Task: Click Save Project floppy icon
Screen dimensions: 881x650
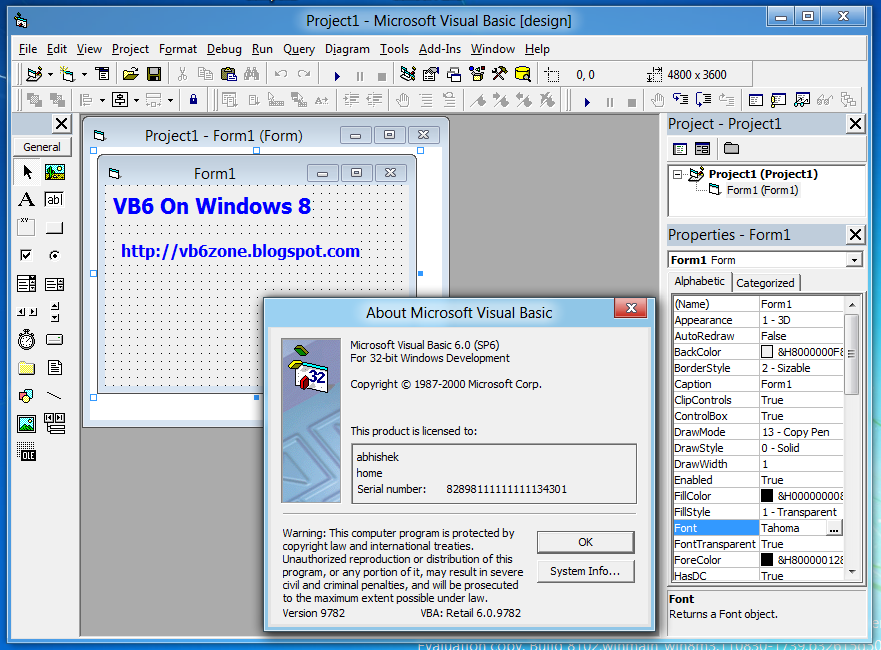Action: tap(153, 74)
